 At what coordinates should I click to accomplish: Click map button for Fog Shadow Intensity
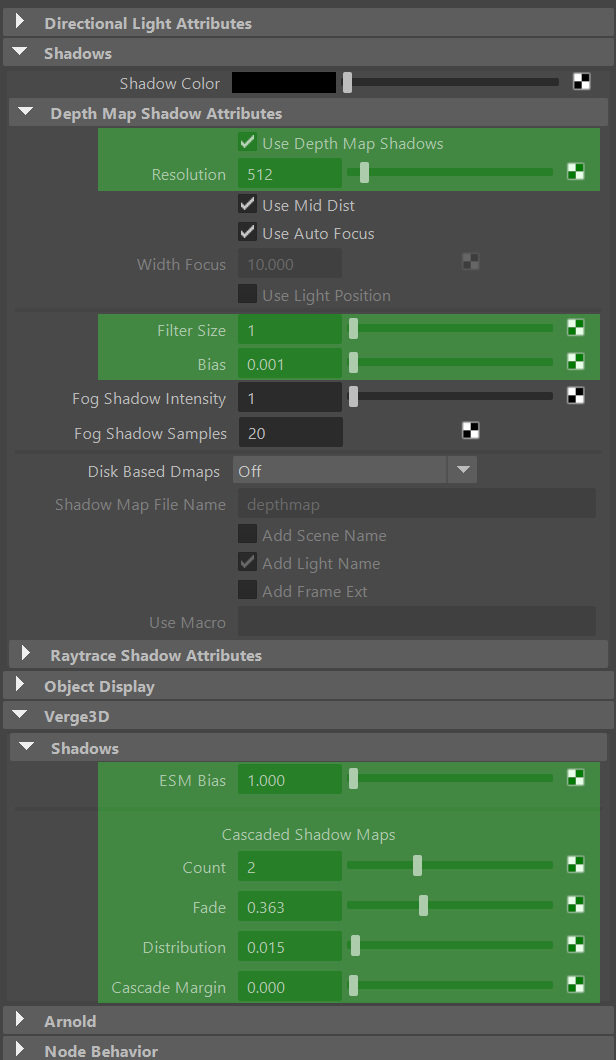[x=575, y=395]
